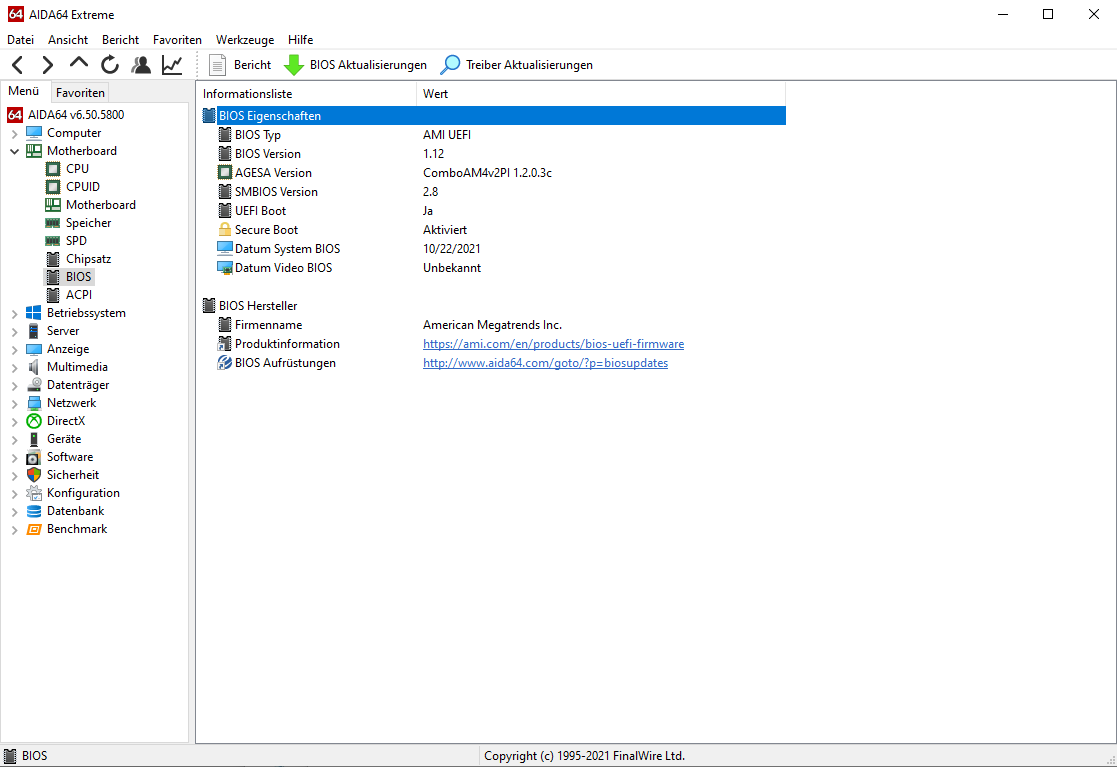Select the ACPI chip icon
This screenshot has width=1117, height=767.
tap(53, 295)
